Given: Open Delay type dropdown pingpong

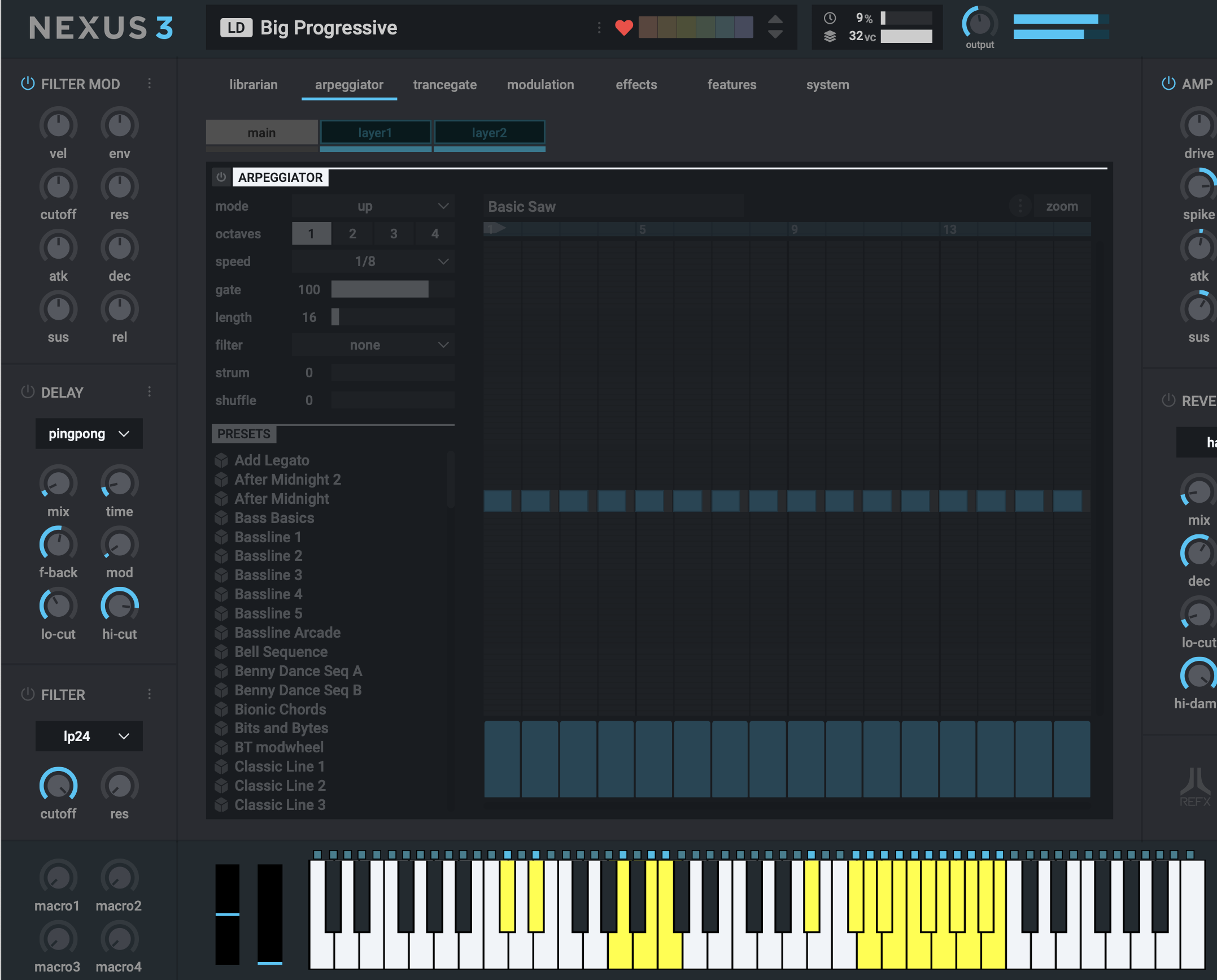Looking at the screenshot, I should tap(89, 434).
